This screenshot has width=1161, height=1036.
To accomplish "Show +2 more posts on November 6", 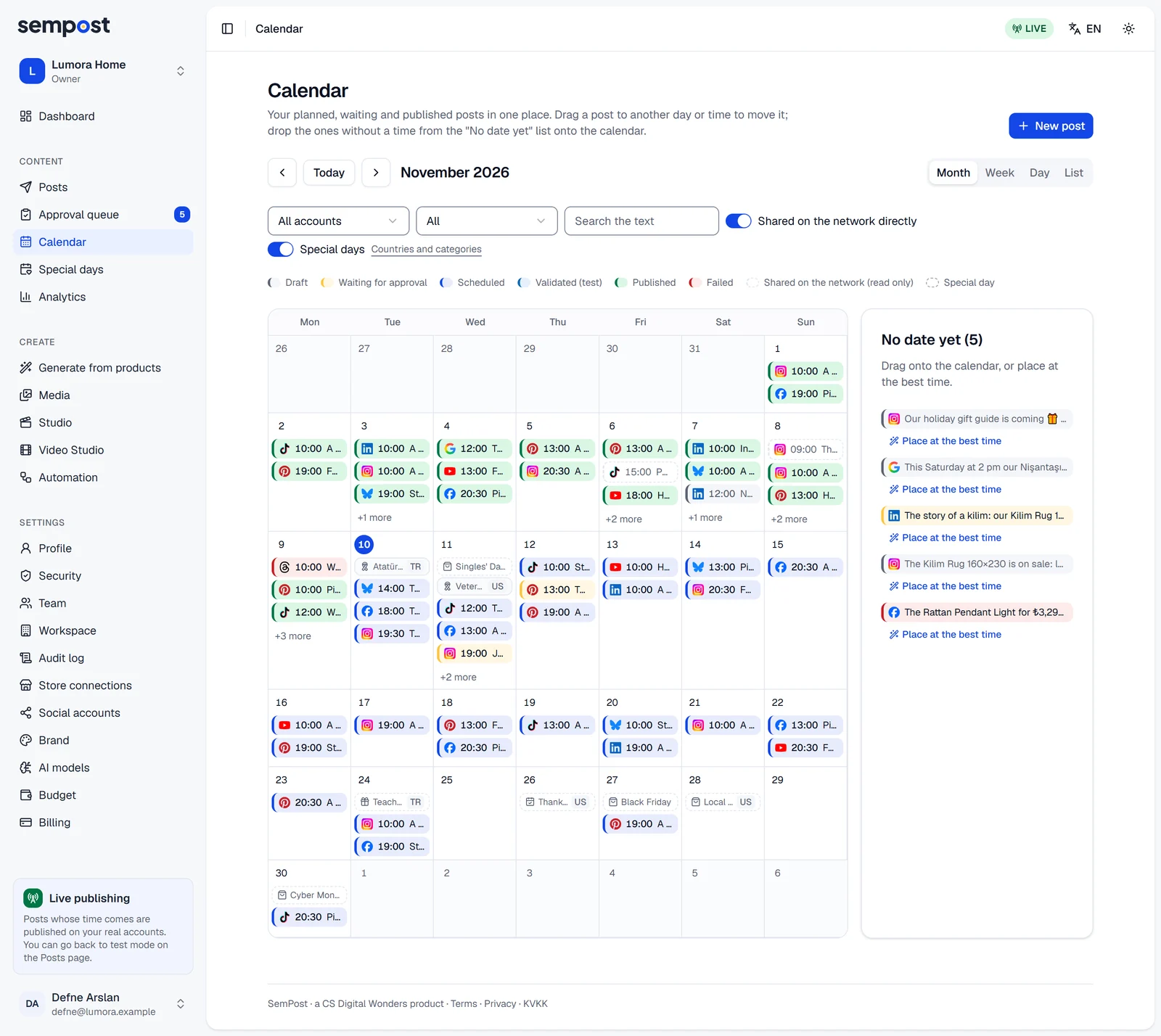I will [623, 519].
